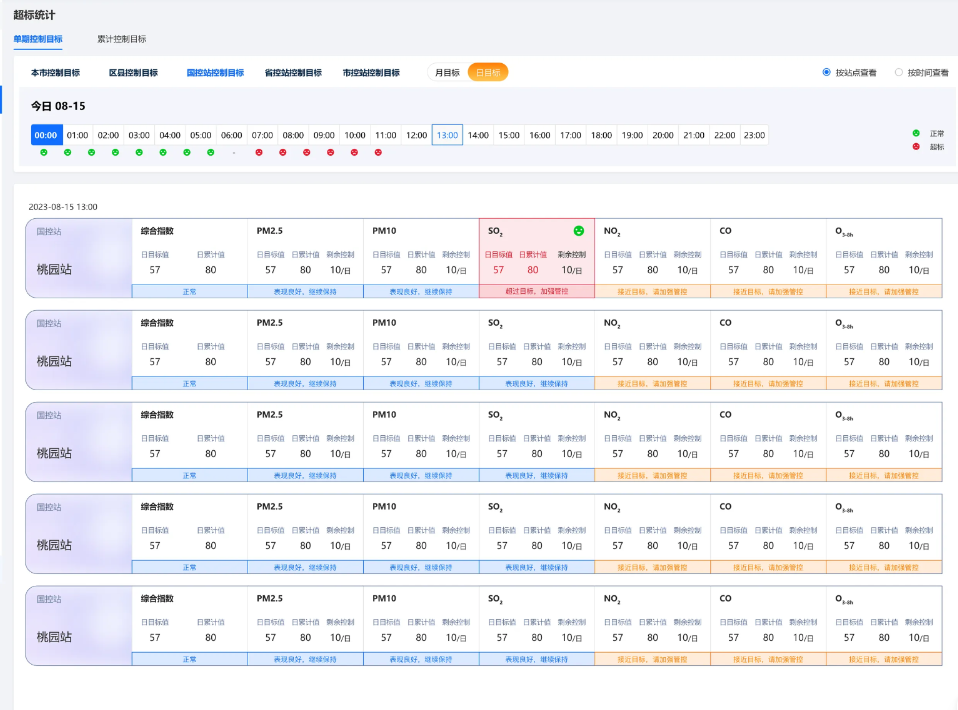Click the red status icon under 11:00
This screenshot has width=958, height=710.
click(378, 152)
